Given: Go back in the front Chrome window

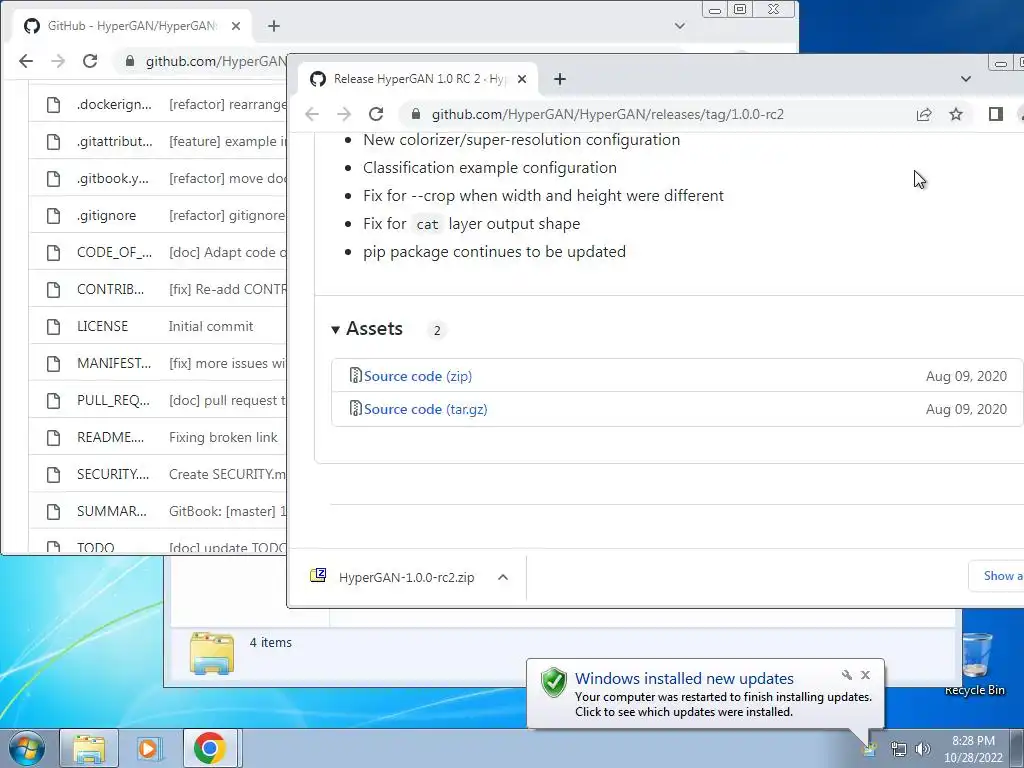Looking at the screenshot, I should tap(312, 114).
